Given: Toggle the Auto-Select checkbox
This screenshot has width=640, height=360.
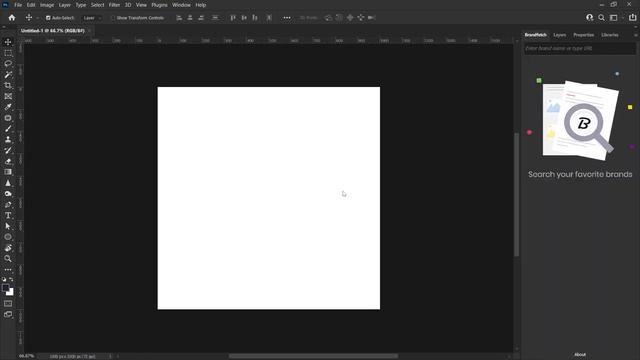Looking at the screenshot, I should tap(48, 18).
